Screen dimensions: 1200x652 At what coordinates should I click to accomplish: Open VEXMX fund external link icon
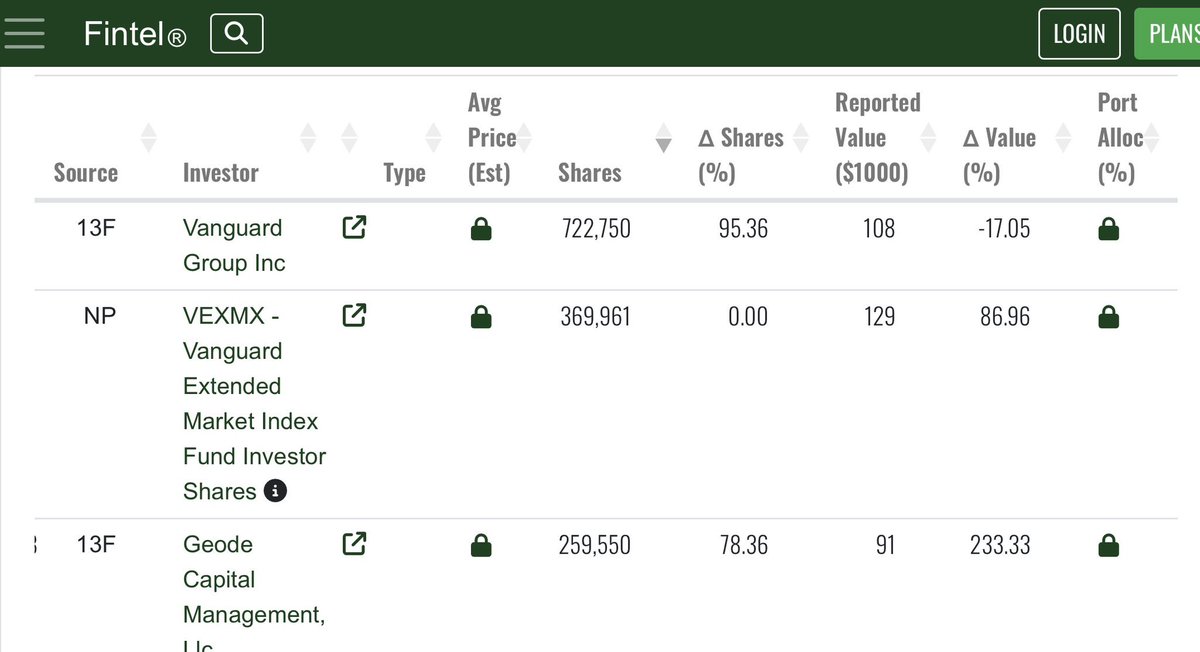point(354,316)
